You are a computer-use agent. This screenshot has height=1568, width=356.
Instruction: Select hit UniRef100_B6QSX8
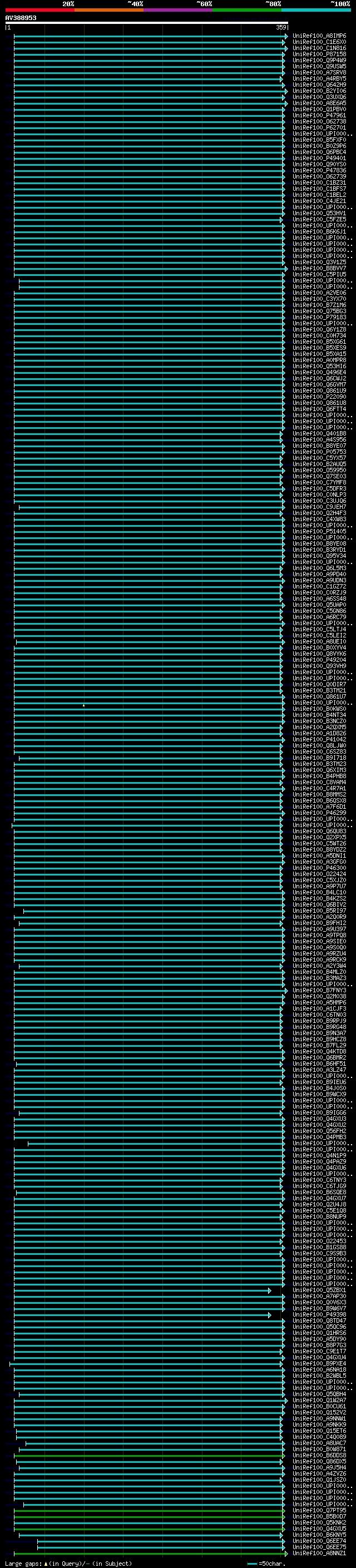tap(319, 800)
